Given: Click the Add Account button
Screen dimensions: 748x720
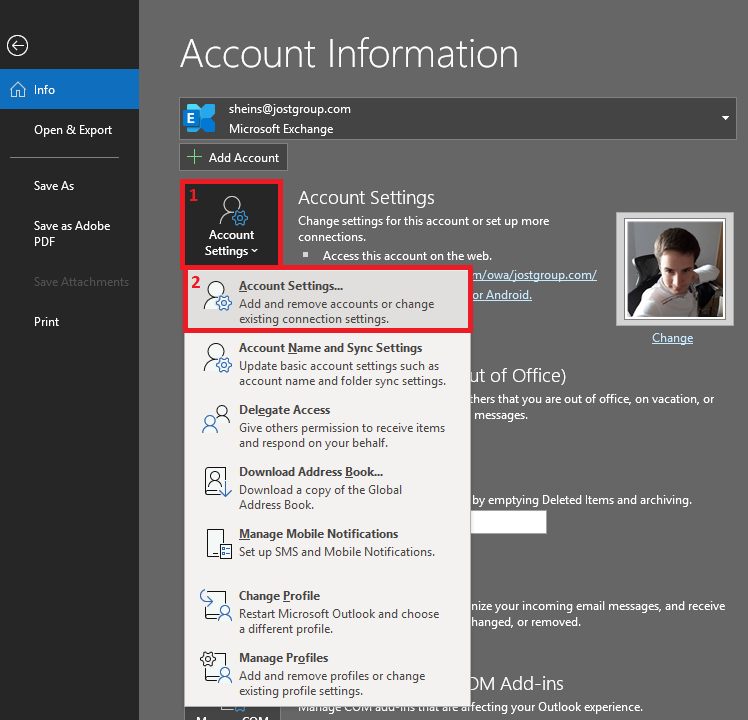Looking at the screenshot, I should click(x=233, y=157).
